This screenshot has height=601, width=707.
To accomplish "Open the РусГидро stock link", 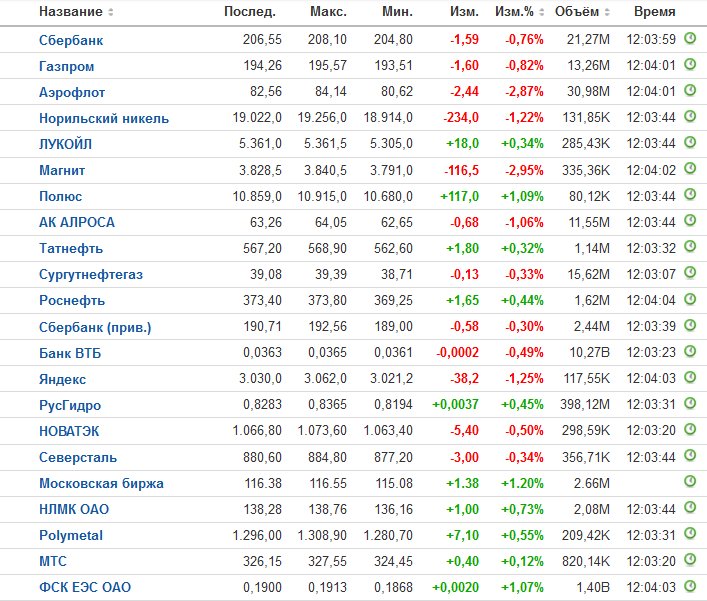I will 70,405.
